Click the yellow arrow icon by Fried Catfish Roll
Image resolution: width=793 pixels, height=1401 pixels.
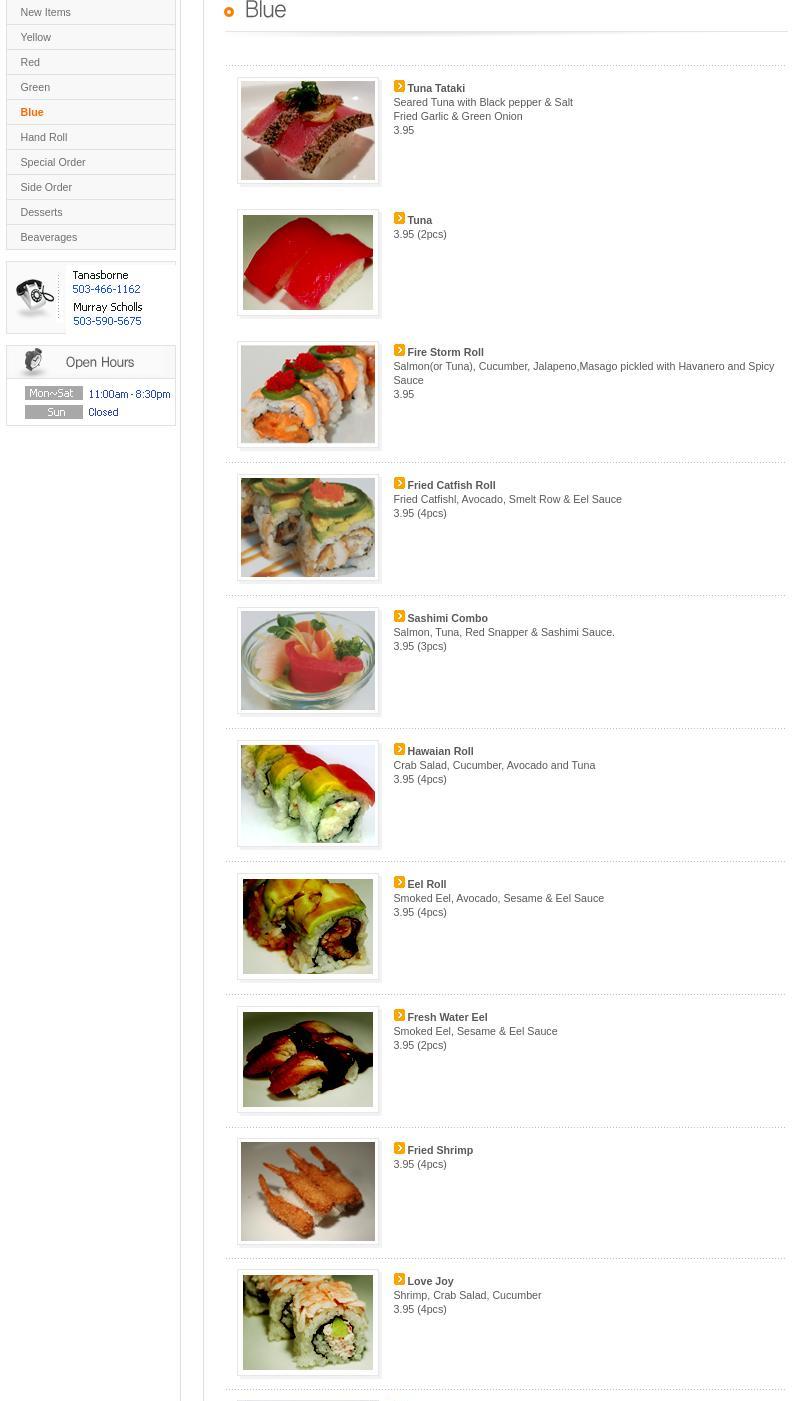pos(399,484)
